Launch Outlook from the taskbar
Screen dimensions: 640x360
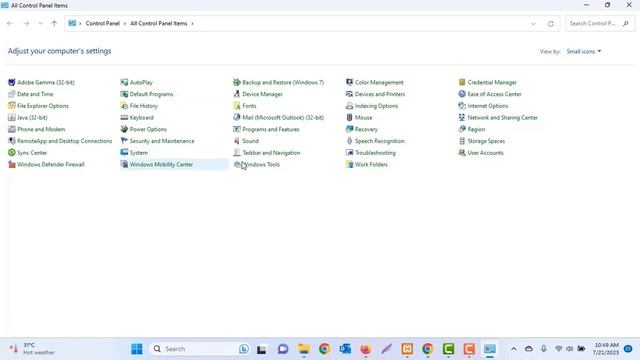[x=345, y=349]
